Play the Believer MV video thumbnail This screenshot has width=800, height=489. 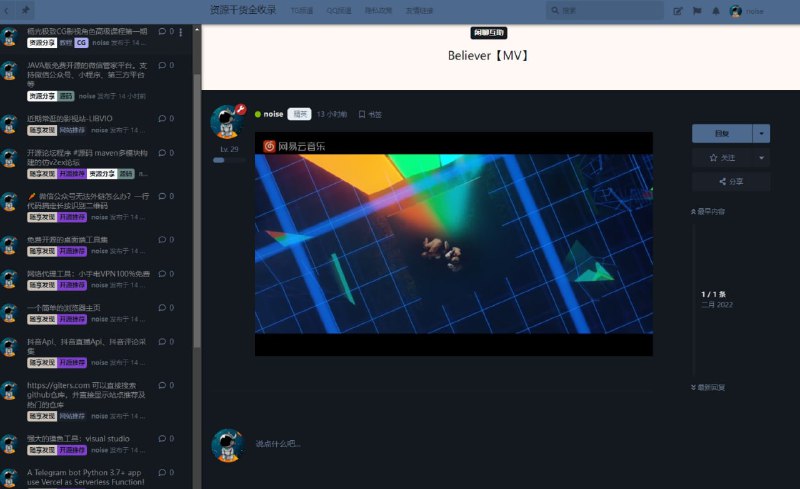454,243
